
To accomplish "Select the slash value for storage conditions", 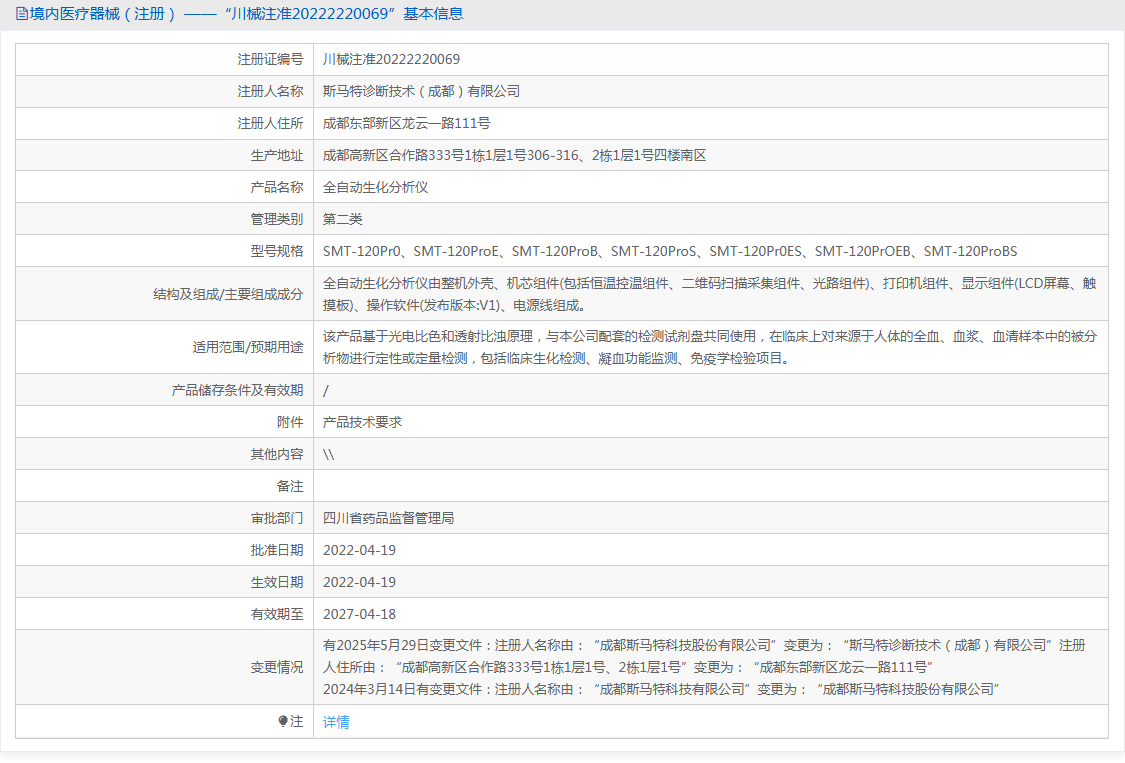I will [326, 390].
